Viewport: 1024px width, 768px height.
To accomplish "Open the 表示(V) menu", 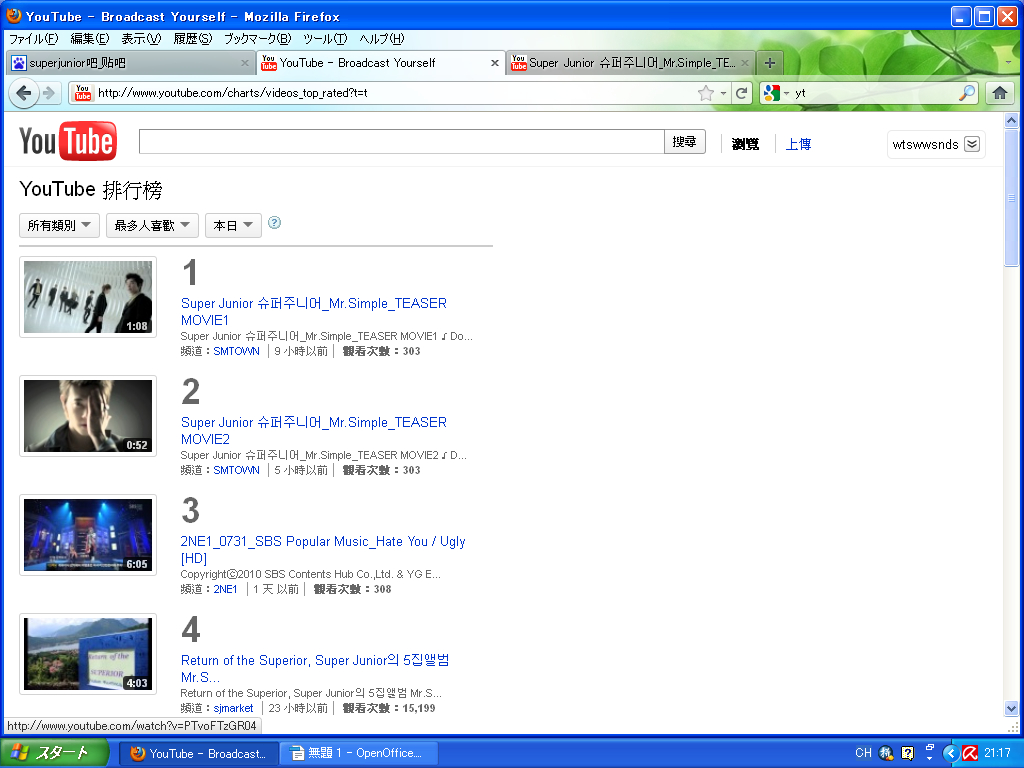I will (141, 39).
